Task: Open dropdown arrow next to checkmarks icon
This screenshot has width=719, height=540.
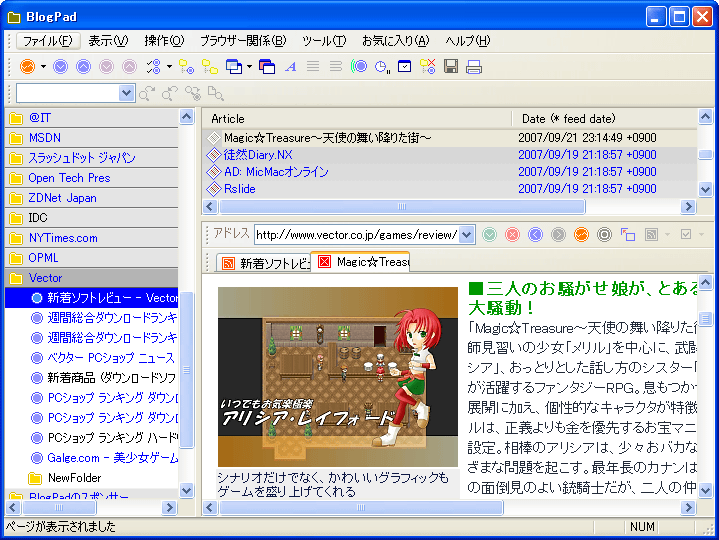Action: [169, 67]
